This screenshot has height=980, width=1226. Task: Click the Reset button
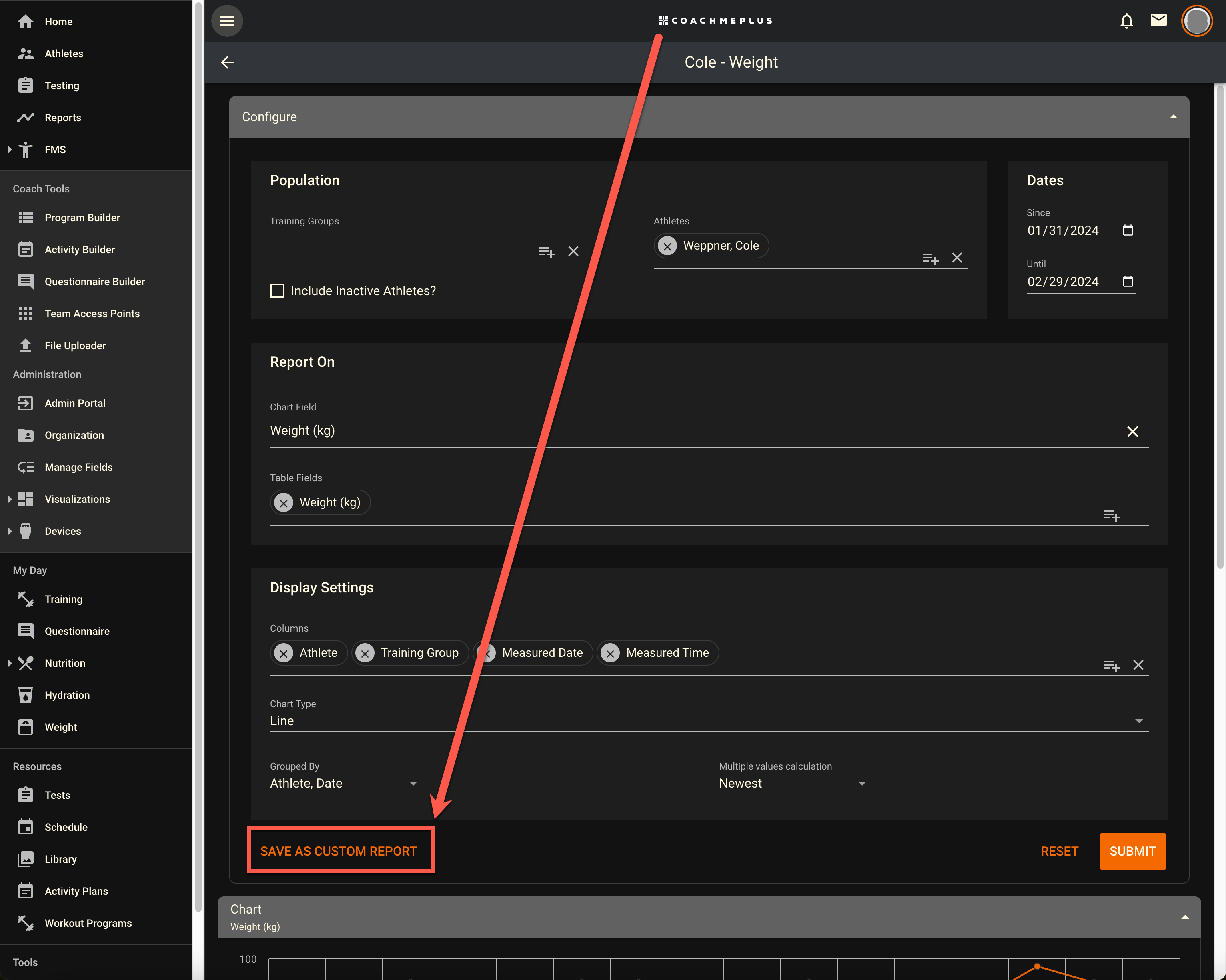pos(1059,851)
